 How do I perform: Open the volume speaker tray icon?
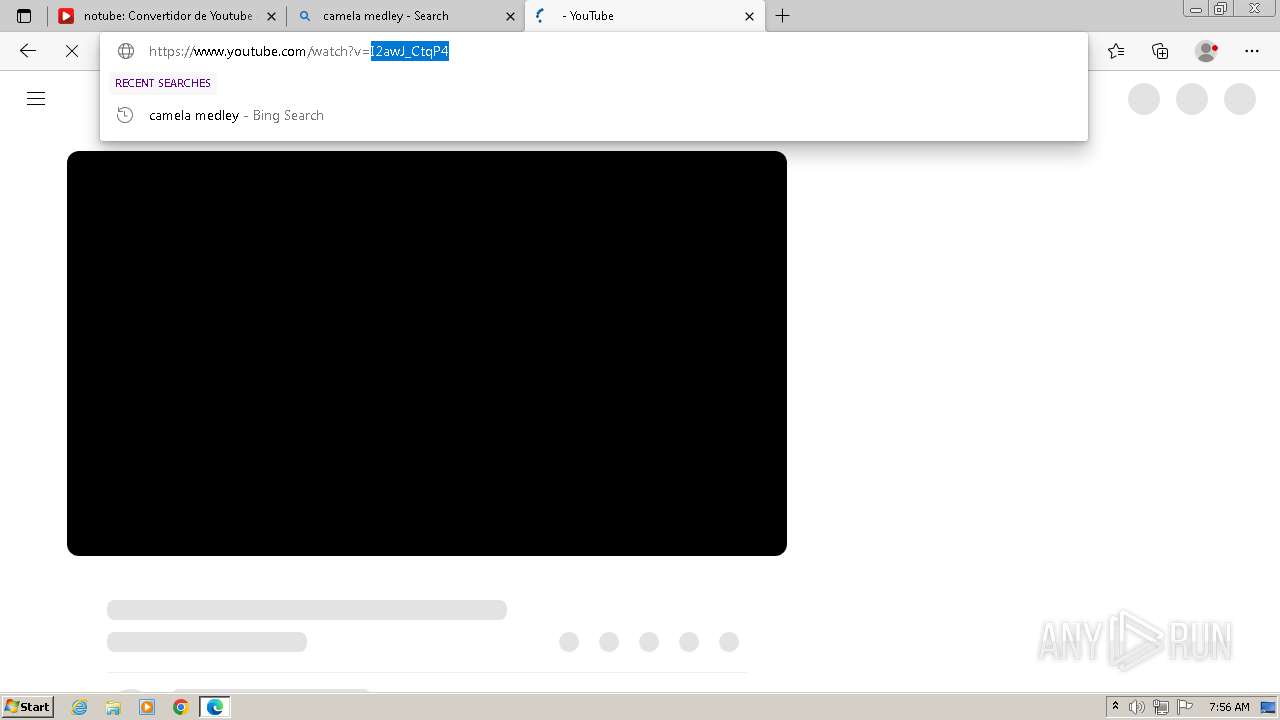[x=1137, y=707]
